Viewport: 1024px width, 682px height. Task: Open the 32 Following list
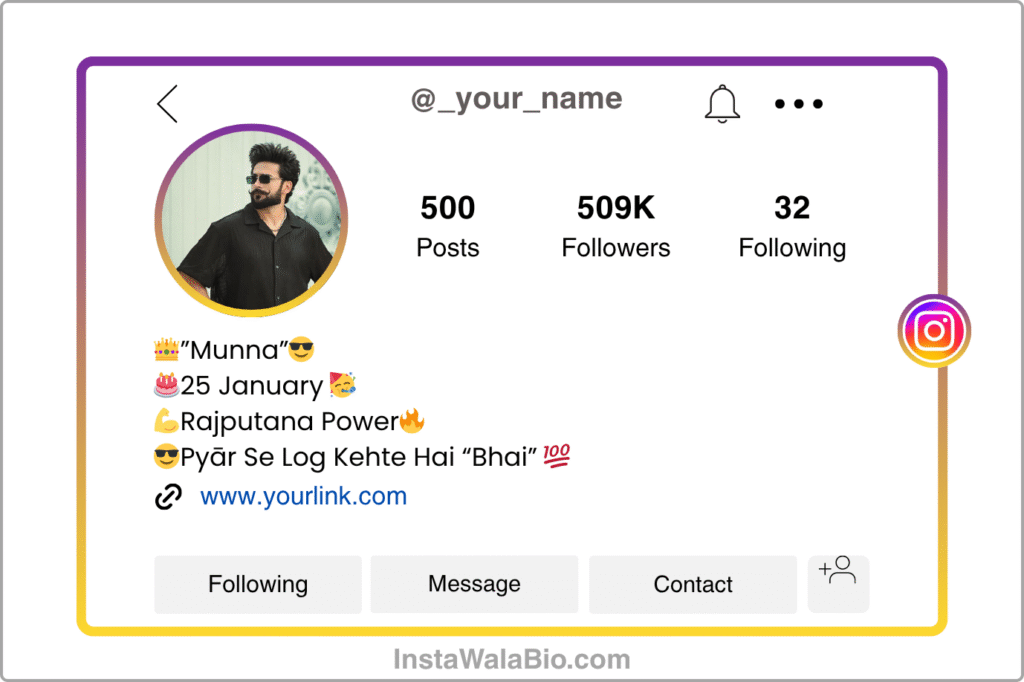792,226
